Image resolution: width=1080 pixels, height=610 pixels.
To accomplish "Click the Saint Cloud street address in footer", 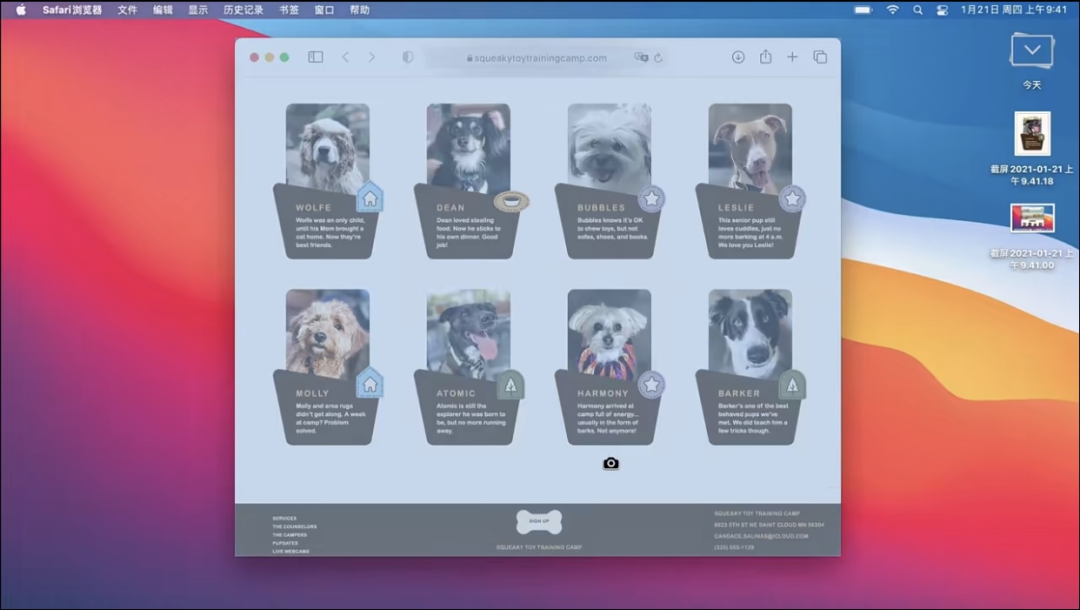I will [x=769, y=525].
